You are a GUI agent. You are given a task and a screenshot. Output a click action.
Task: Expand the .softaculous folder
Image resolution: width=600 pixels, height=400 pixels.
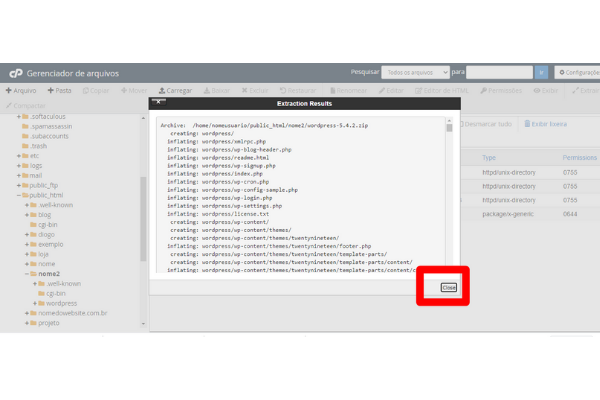pyautogui.click(x=19, y=116)
